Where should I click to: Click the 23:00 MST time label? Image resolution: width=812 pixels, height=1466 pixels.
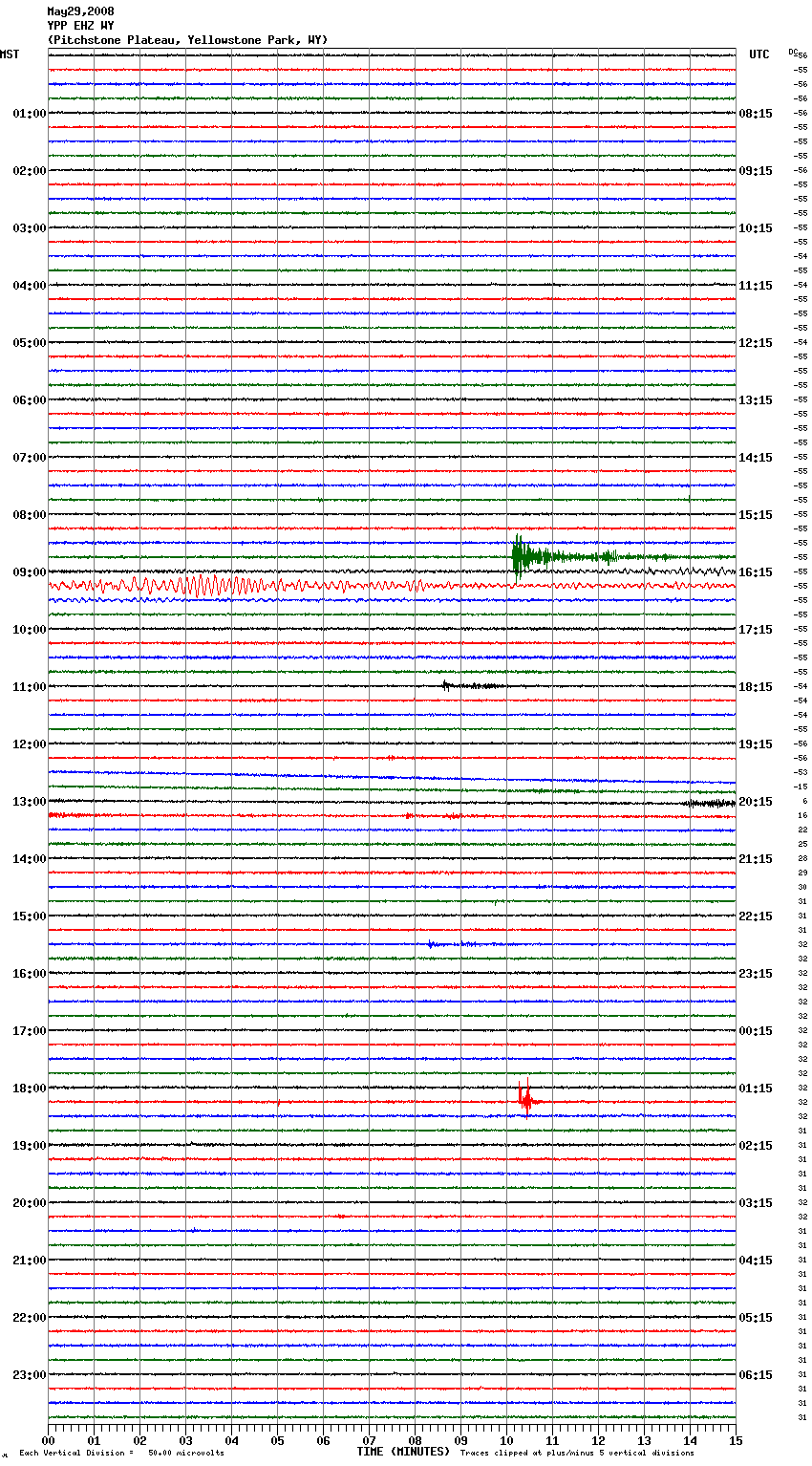coord(29,1375)
